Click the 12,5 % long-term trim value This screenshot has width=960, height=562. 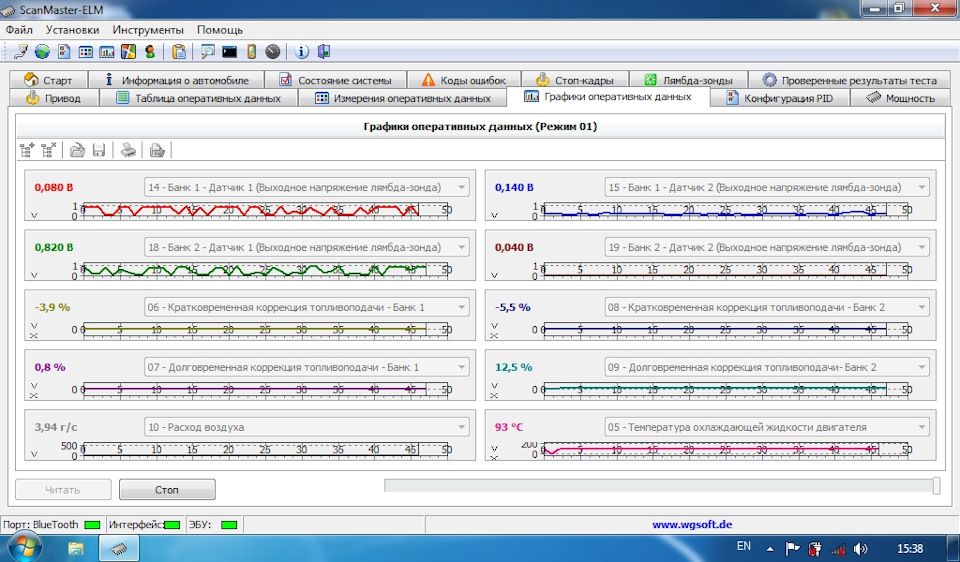click(514, 367)
